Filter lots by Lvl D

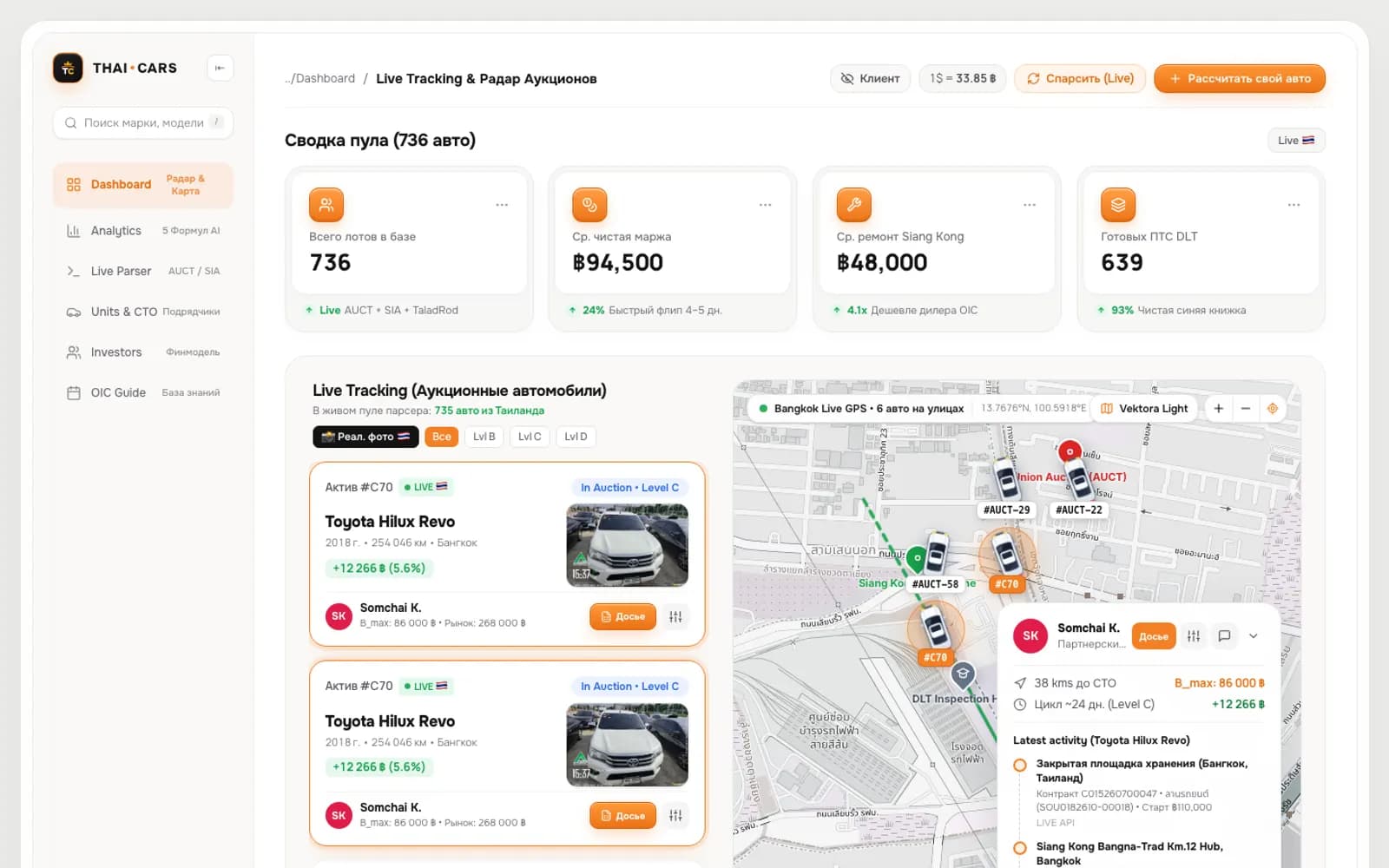point(576,437)
